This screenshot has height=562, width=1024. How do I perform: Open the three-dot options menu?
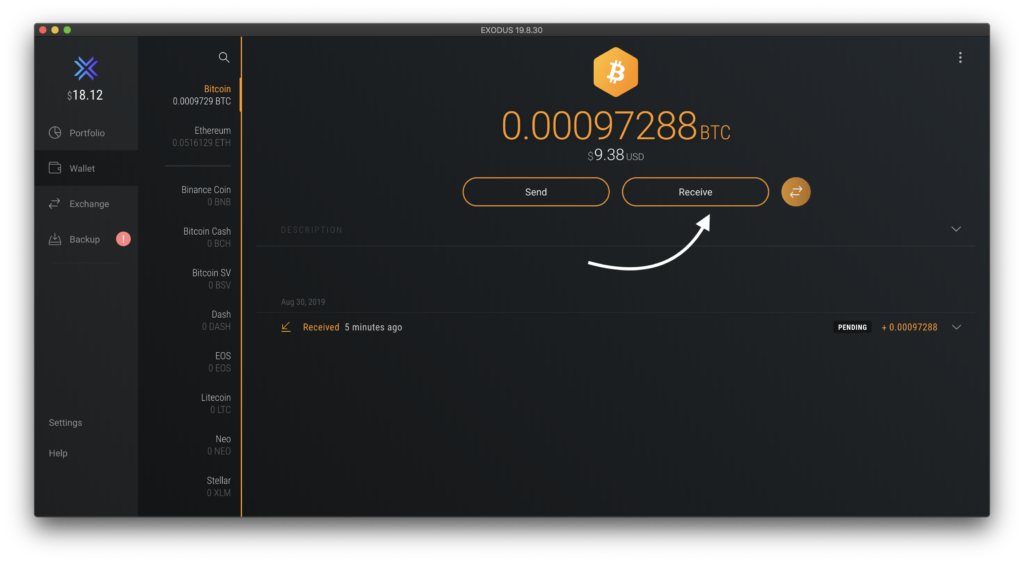tap(960, 57)
